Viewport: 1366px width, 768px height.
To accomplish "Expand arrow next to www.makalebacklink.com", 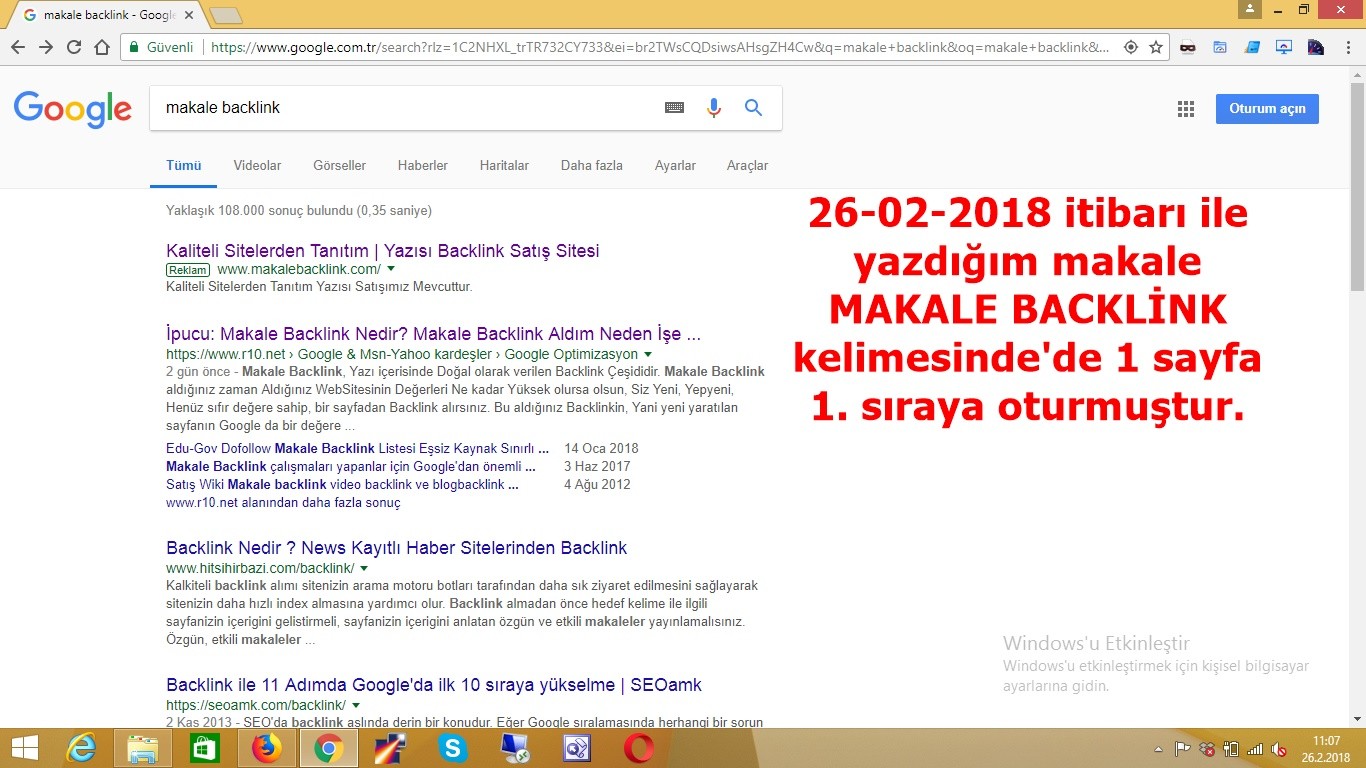I will click(391, 270).
